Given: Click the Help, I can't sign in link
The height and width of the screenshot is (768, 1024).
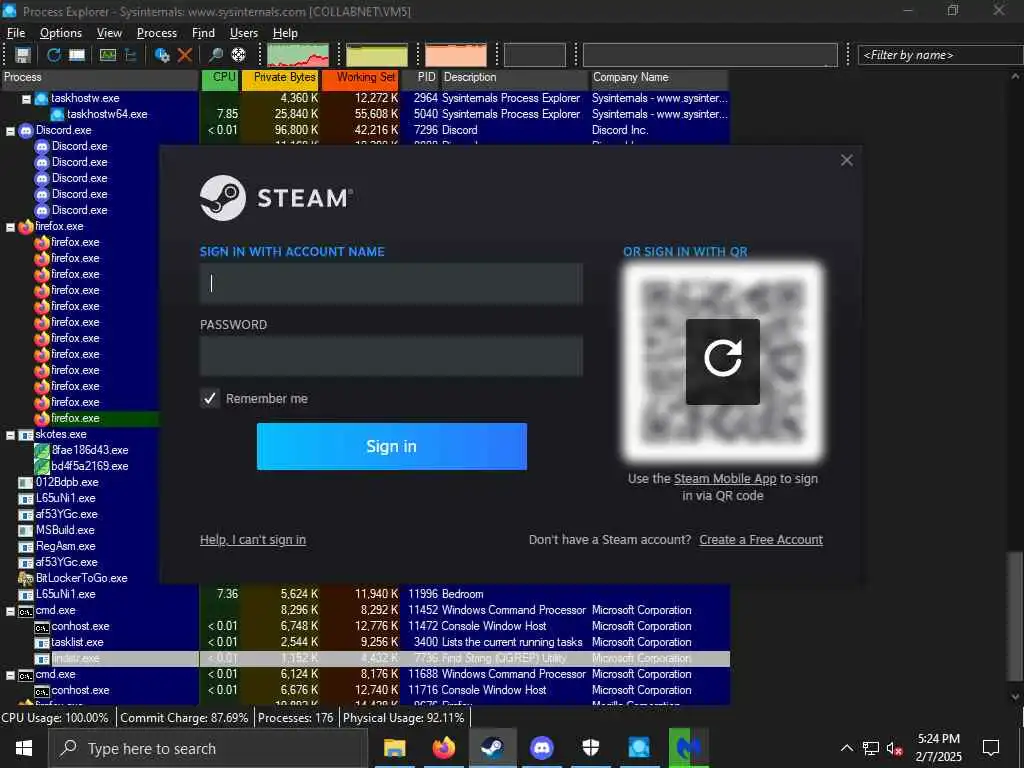Looking at the screenshot, I should point(253,539).
